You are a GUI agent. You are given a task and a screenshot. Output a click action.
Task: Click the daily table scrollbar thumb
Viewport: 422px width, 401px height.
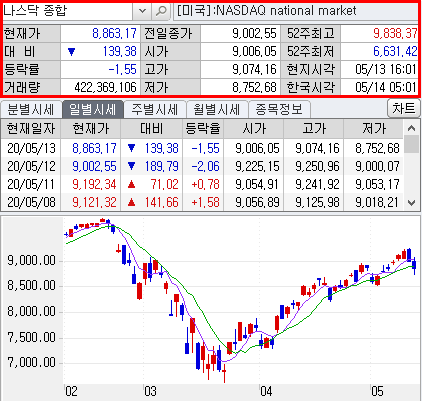411,144
